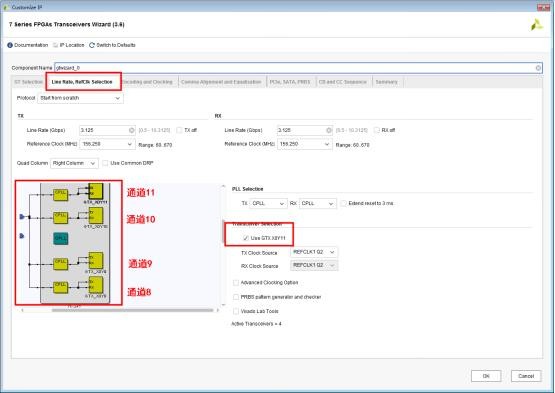555x393 pixels.
Task: Open the RX Reference Clock dropdown
Action: pos(305,144)
